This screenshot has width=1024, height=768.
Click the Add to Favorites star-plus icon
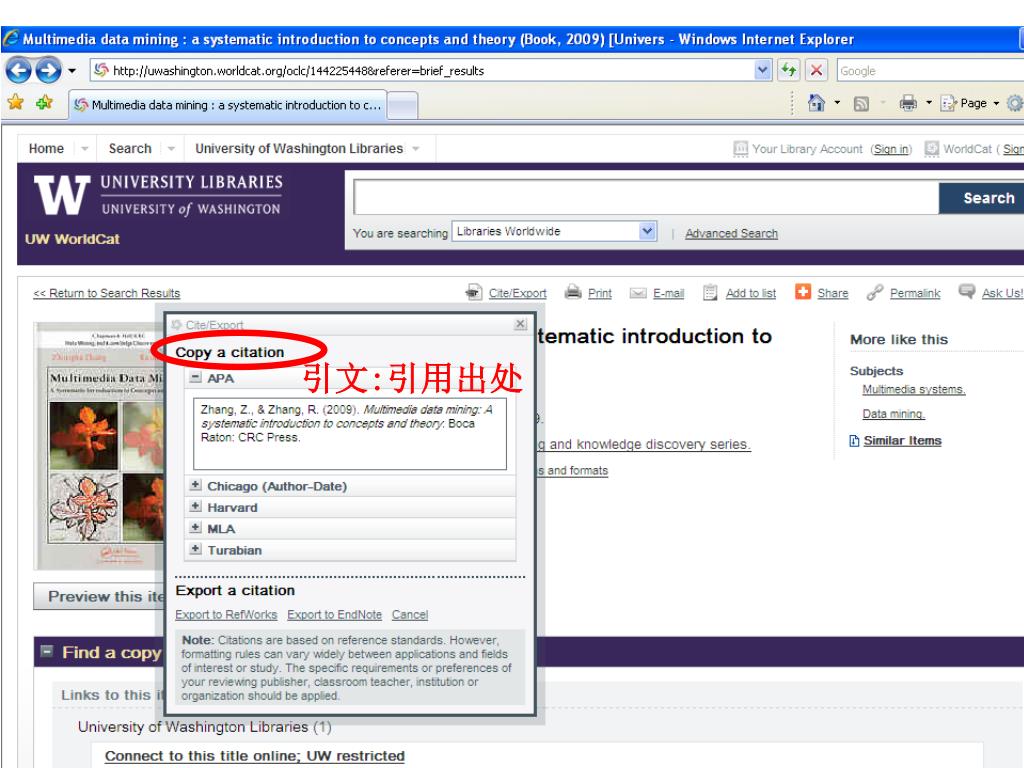click(44, 102)
